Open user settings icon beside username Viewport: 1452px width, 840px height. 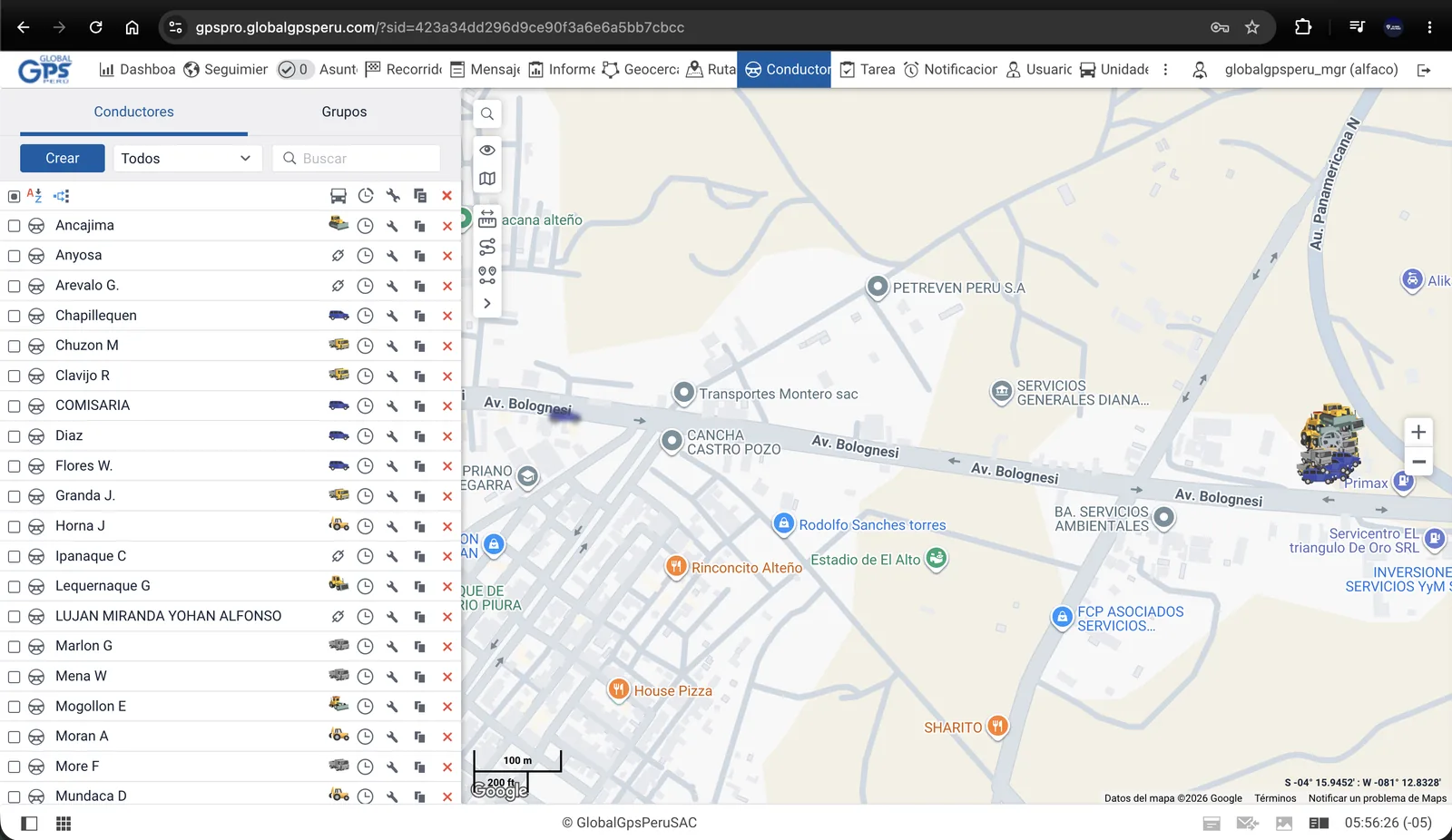coord(1200,70)
